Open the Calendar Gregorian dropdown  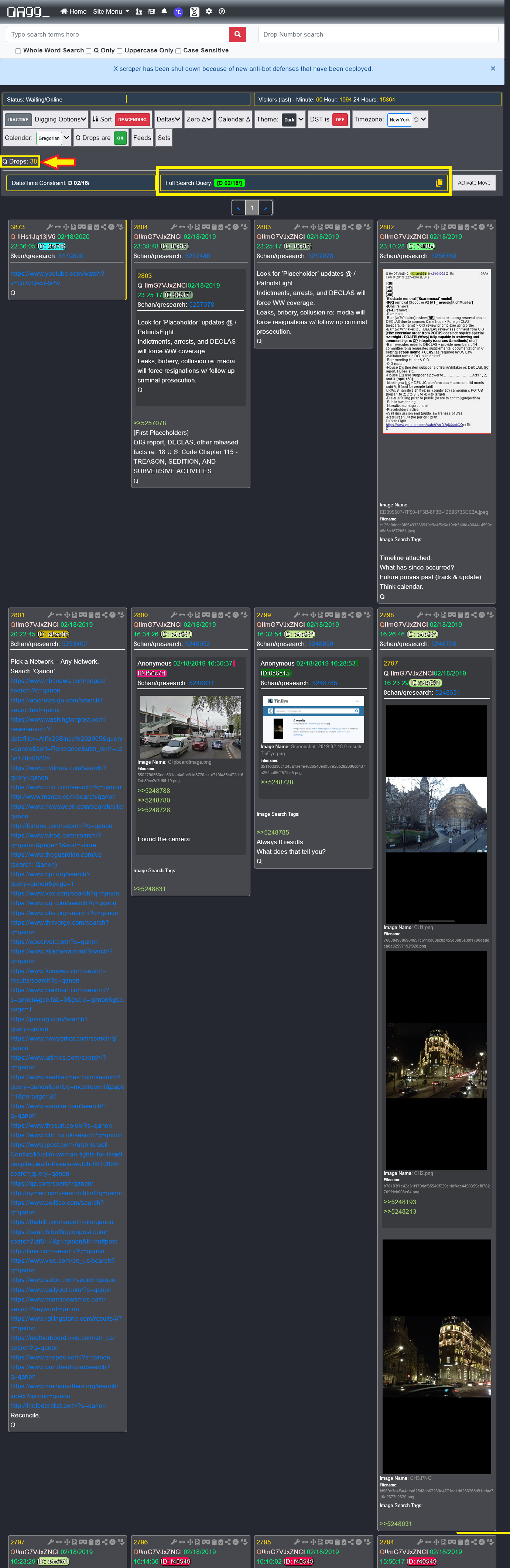point(53,138)
